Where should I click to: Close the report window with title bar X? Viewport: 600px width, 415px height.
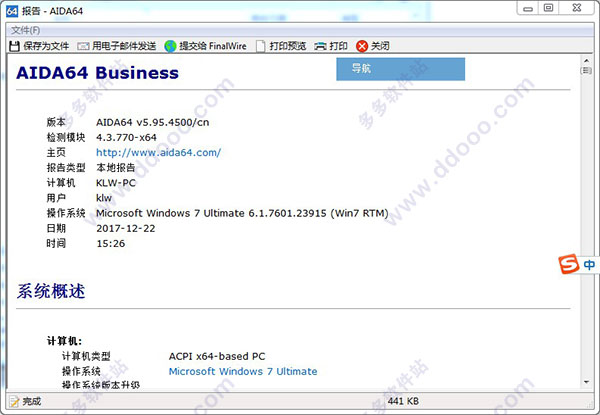tap(577, 8)
